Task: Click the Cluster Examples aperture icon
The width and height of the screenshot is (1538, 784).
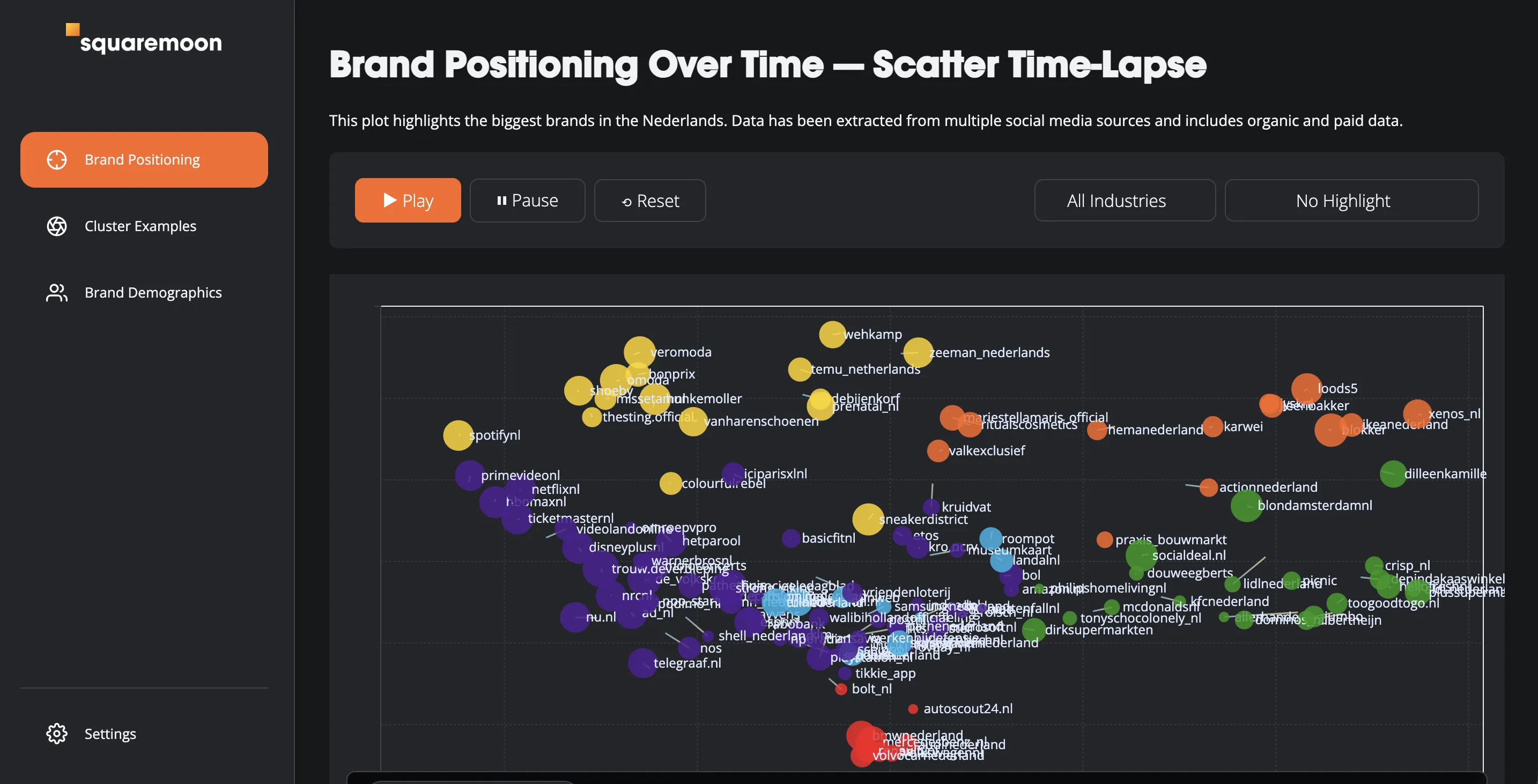Action: [57, 226]
